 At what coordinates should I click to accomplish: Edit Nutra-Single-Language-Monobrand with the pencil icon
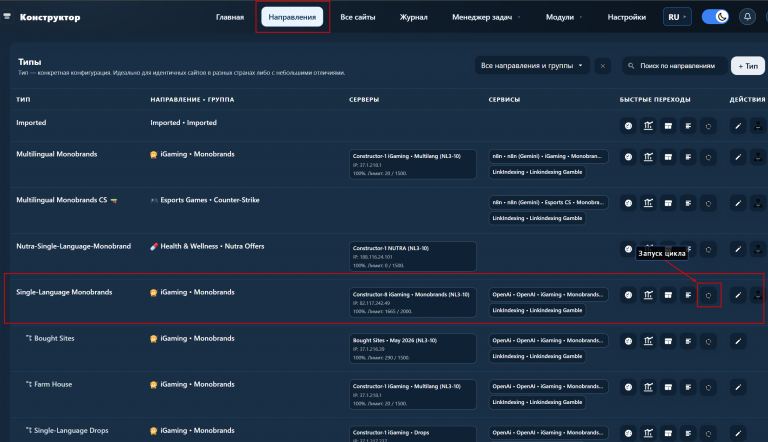click(738, 249)
